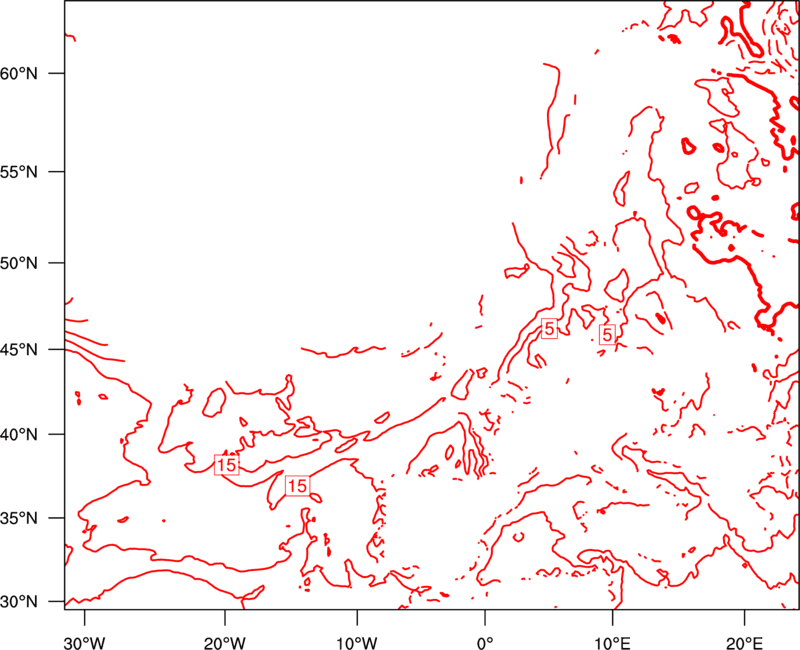Pick the 0° longitude axis label

tap(485, 643)
